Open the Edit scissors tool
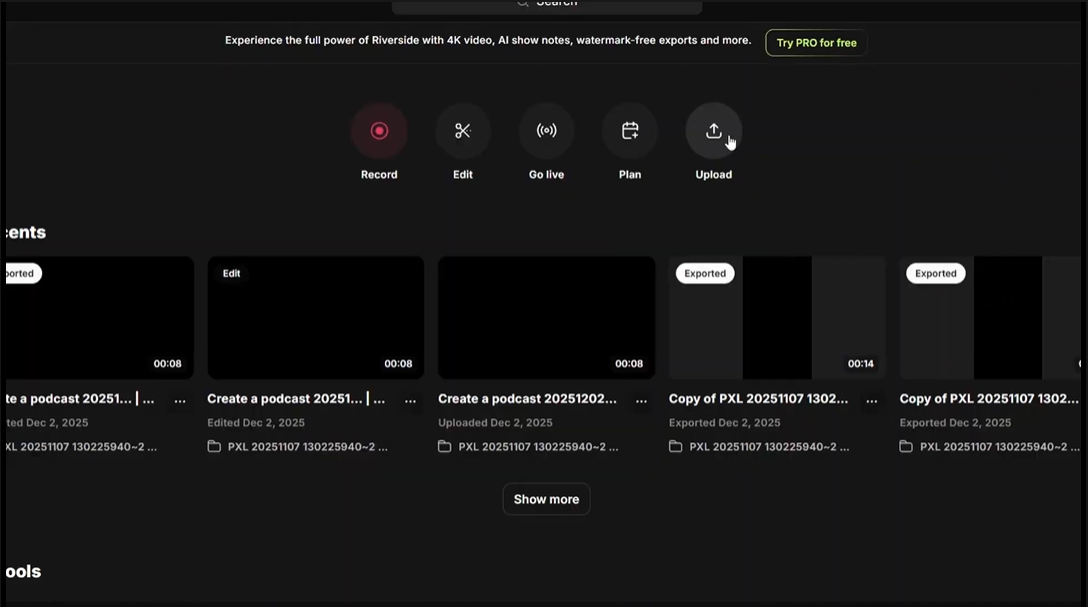 point(463,131)
